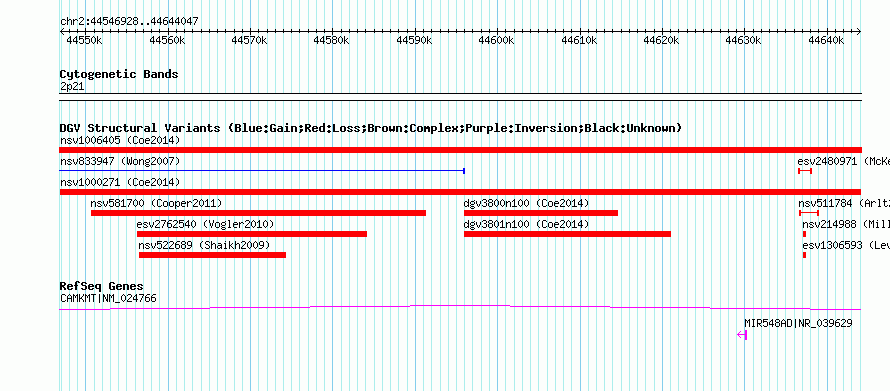
Task: Click the nsv522689 (Shaikh2009) red bar
Action: coord(212,255)
